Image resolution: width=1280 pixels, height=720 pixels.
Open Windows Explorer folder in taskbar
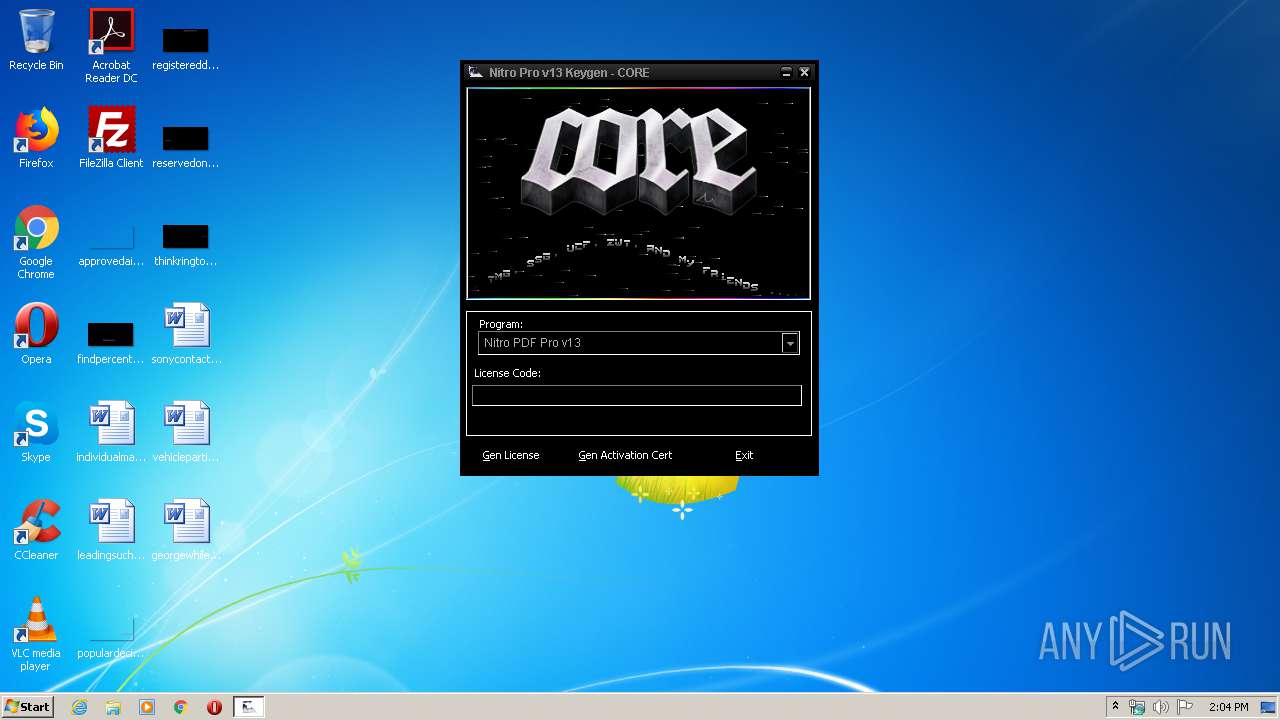click(113, 707)
